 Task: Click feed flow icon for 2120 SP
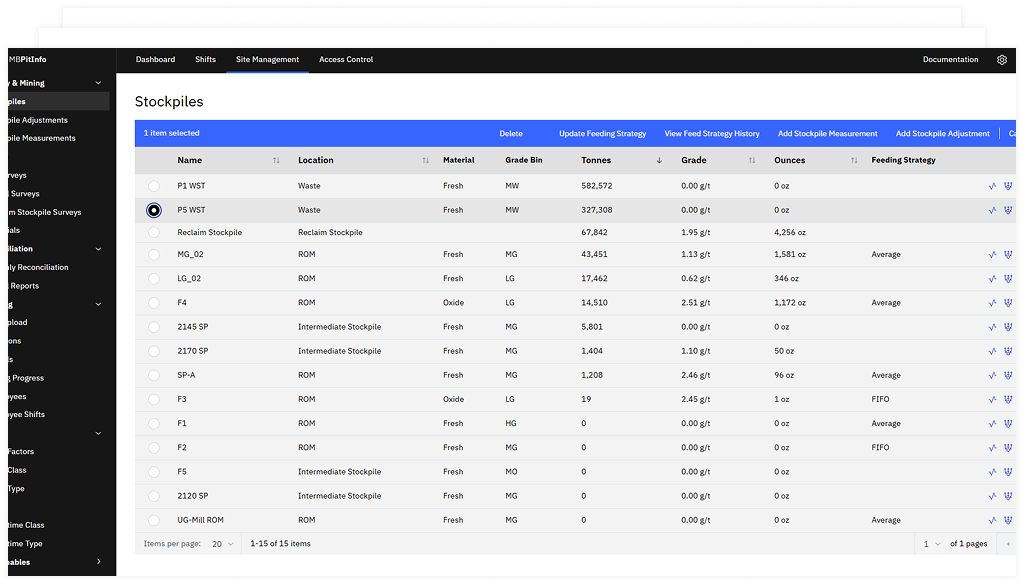click(1008, 496)
